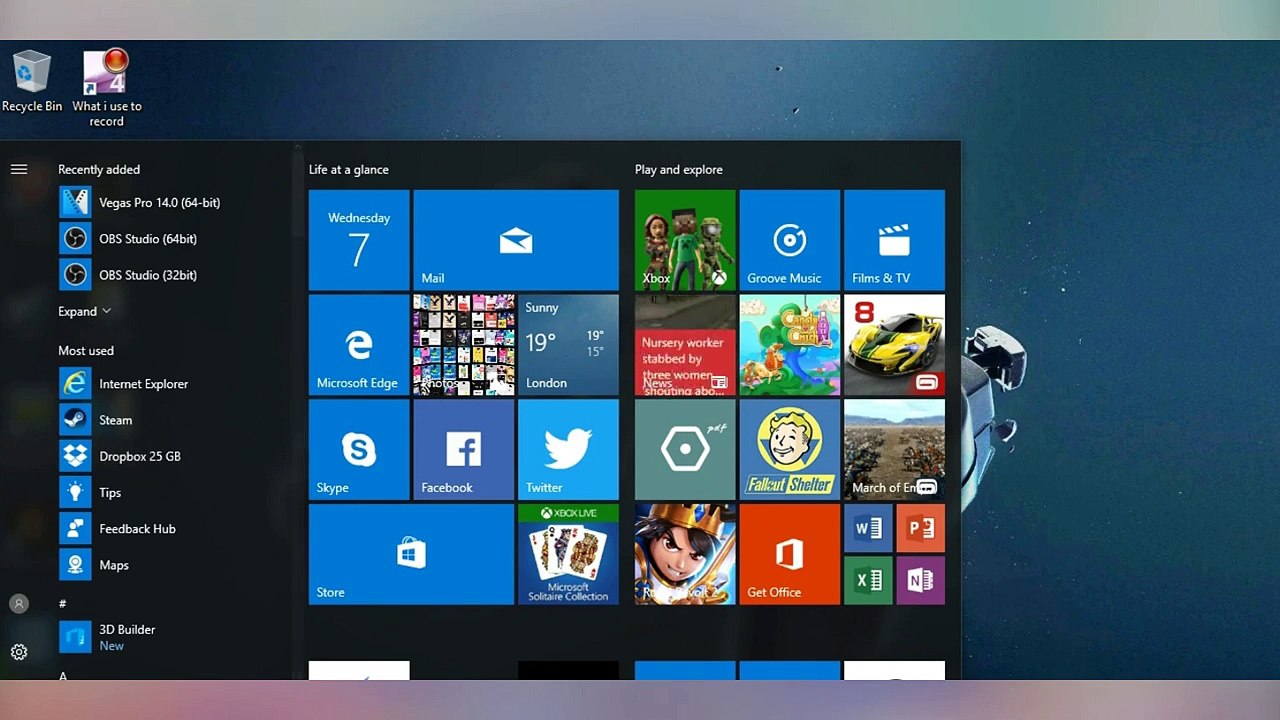Open the Weather tile for London

click(x=568, y=345)
